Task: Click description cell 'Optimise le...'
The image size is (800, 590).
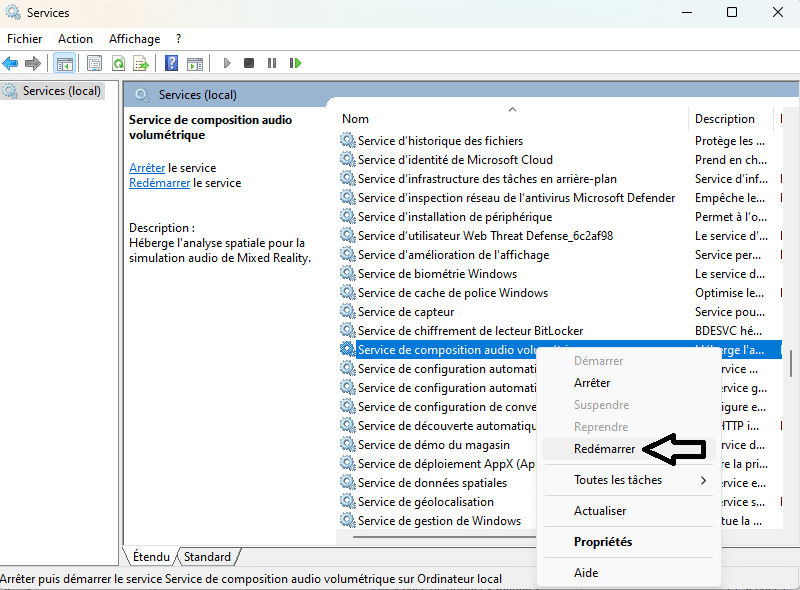Action: click(730, 292)
